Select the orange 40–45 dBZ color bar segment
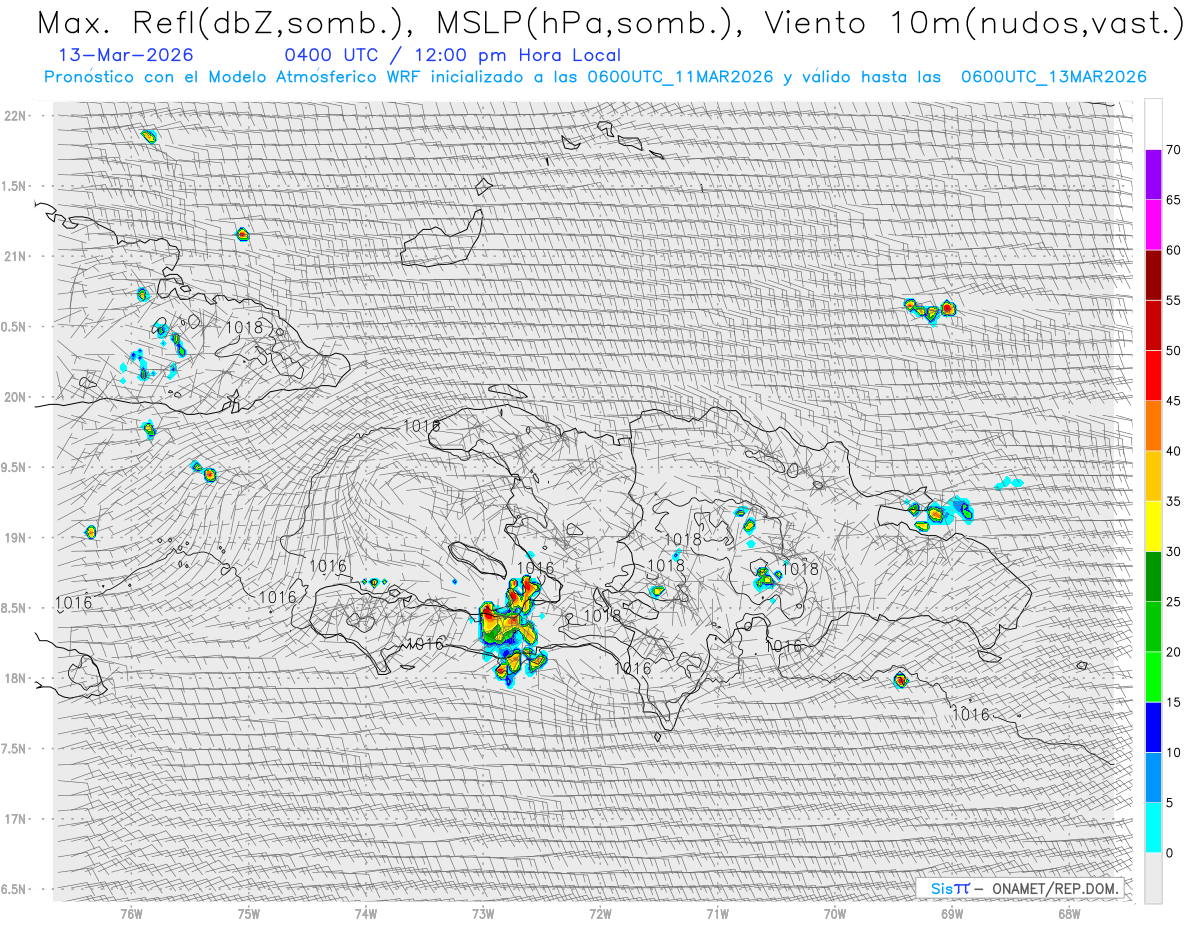The height and width of the screenshot is (927, 1200). coord(1153,426)
